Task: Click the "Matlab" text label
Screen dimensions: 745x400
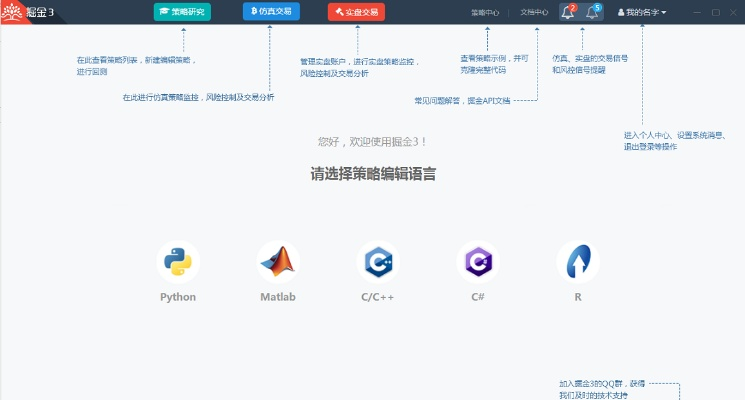Action: coord(278,297)
